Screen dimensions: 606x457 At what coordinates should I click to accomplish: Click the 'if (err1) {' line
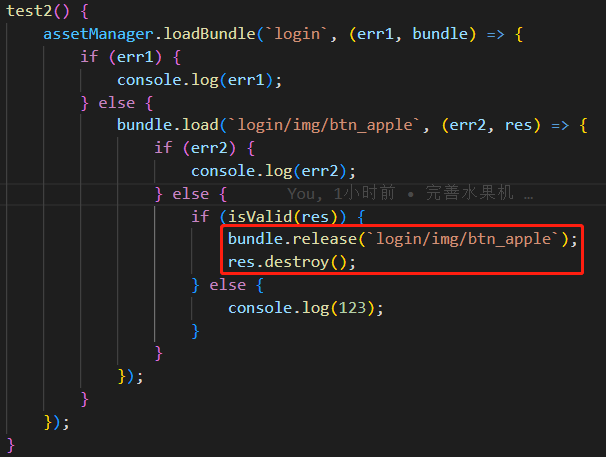pyautogui.click(x=130, y=57)
